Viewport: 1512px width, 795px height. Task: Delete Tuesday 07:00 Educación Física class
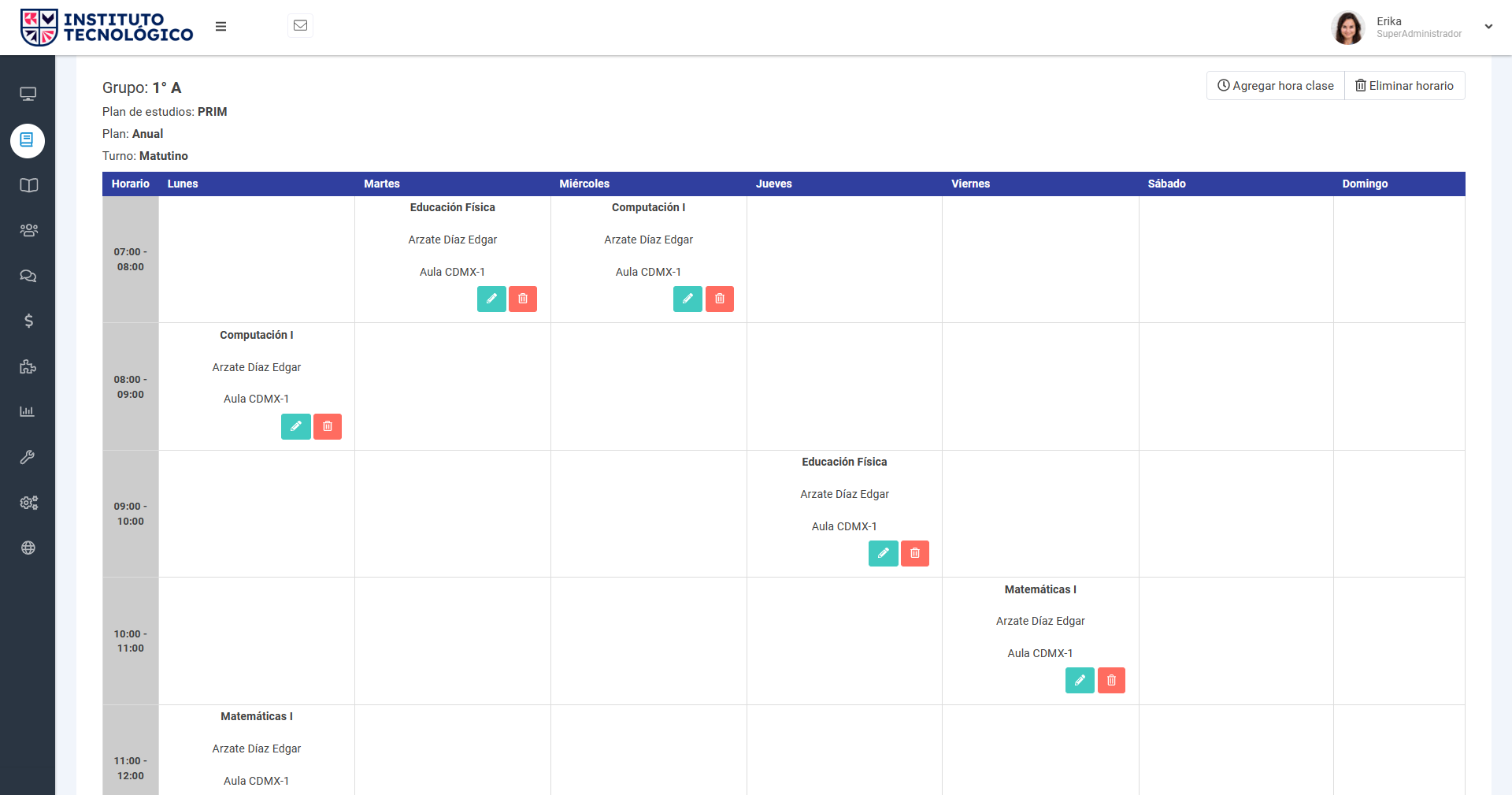(523, 299)
